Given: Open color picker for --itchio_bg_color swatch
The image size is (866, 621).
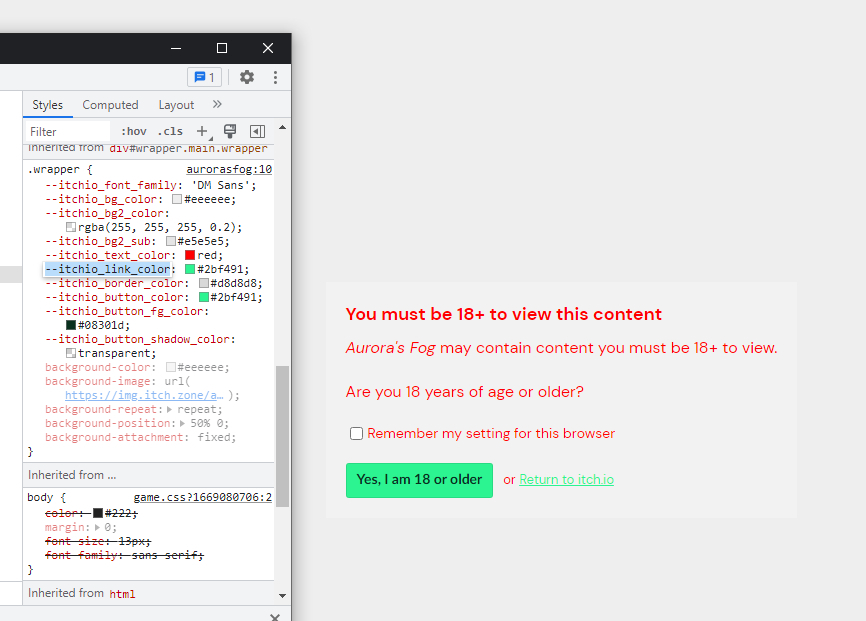Looking at the screenshot, I should click(x=177, y=199).
